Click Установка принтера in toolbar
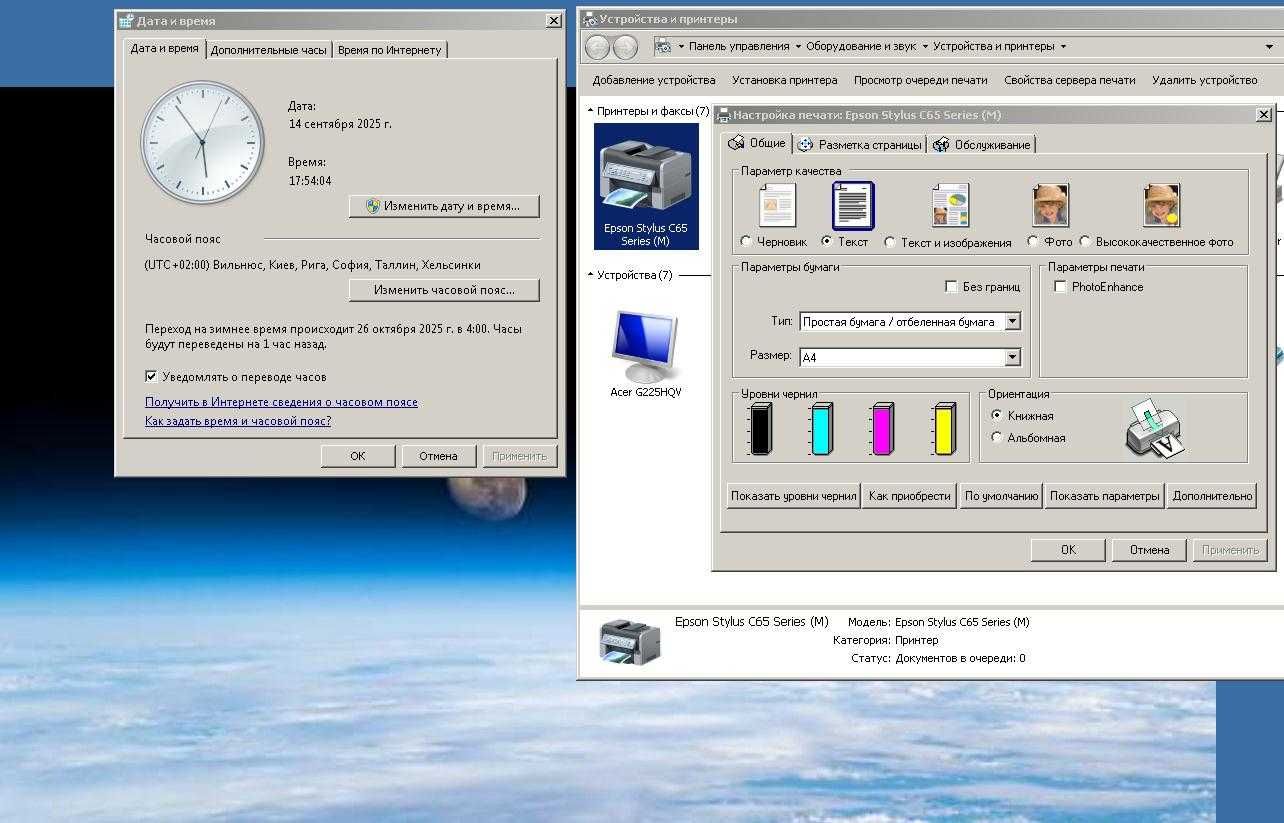Screen dimensions: 1284x823 click(785, 80)
